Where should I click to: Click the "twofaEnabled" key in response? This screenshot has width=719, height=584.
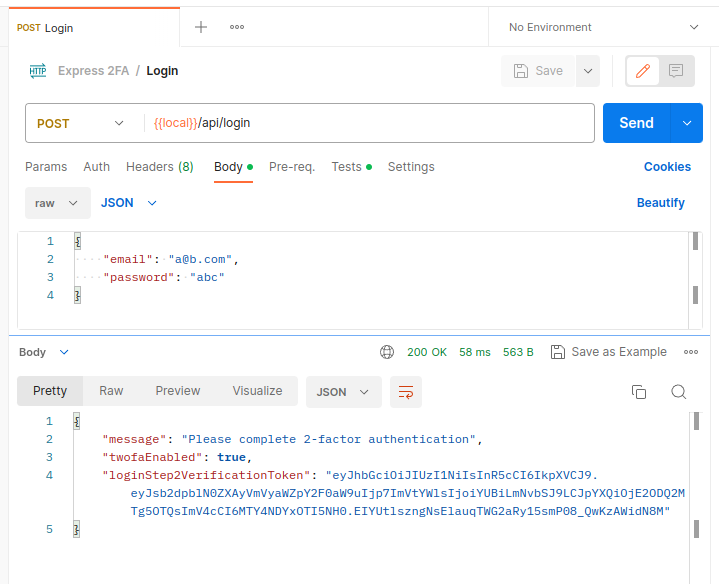pos(152,457)
